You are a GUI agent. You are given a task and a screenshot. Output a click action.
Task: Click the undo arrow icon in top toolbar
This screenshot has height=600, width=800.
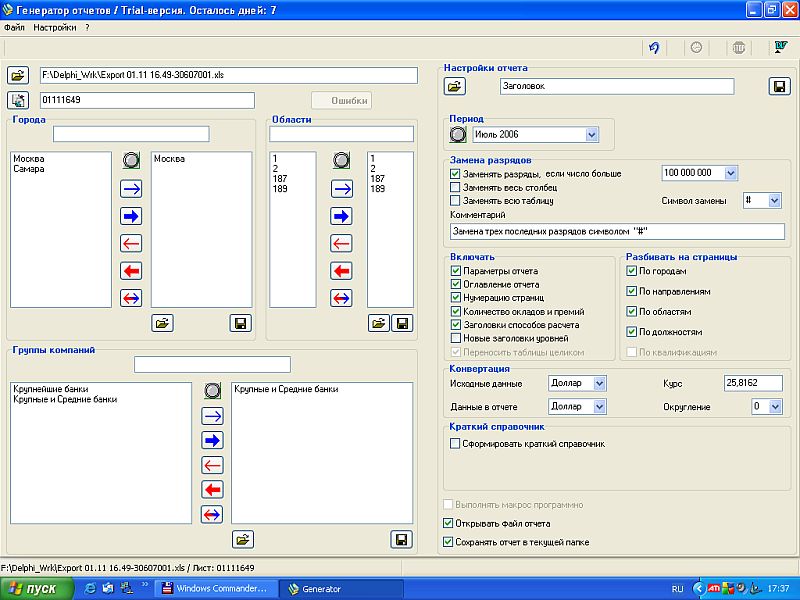[653, 47]
